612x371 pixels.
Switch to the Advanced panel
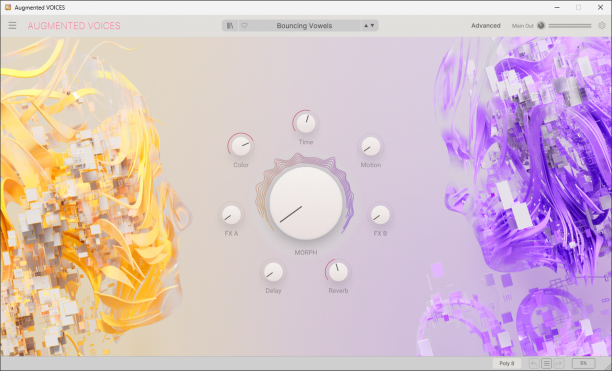tap(486, 26)
